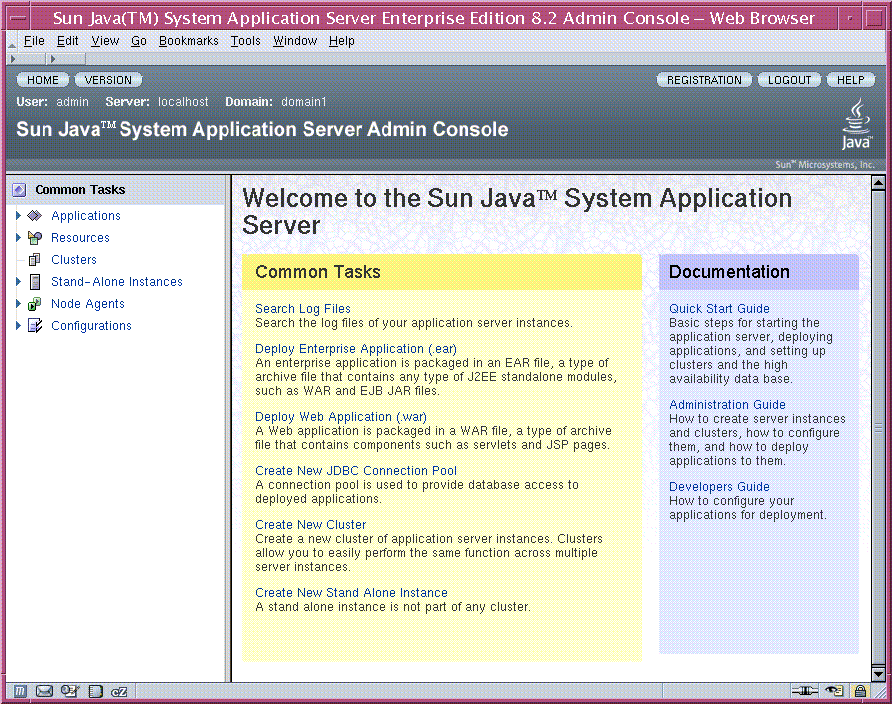Click the 'localhost' server value text
This screenshot has width=892, height=704.
[x=183, y=102]
